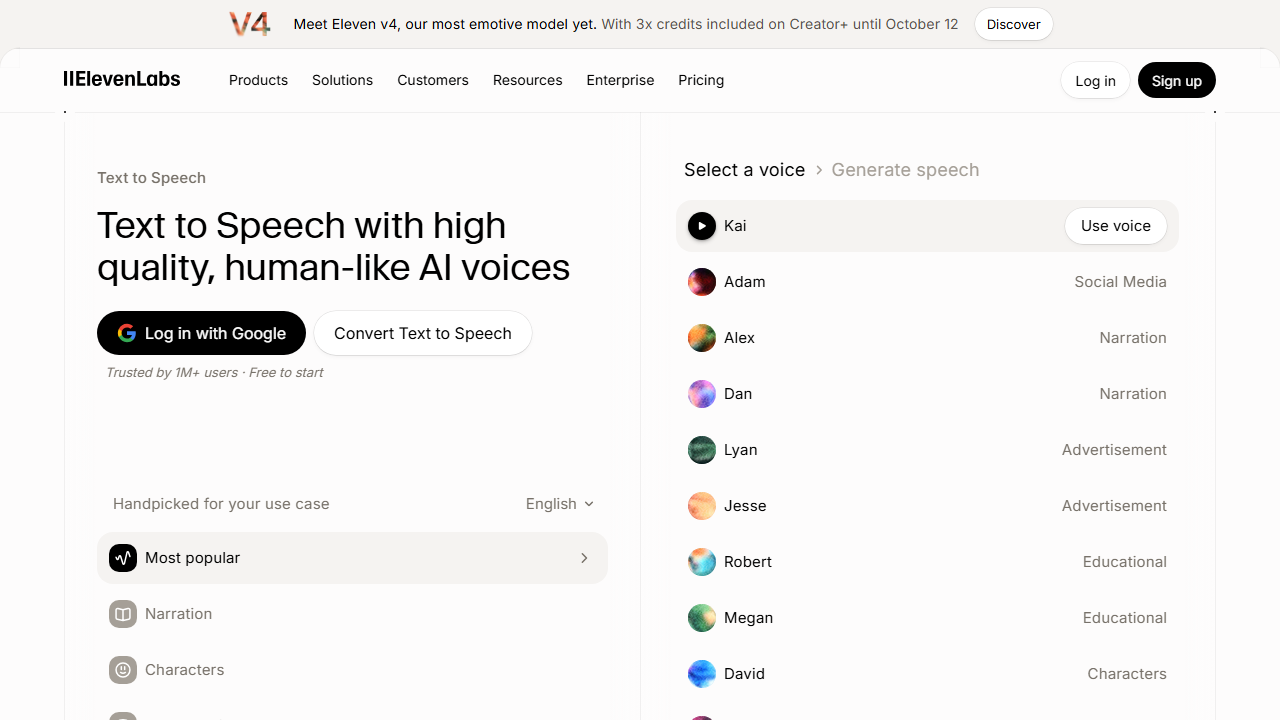The width and height of the screenshot is (1280, 720).
Task: Click Social Media tag beside Adam
Action: point(1120,282)
